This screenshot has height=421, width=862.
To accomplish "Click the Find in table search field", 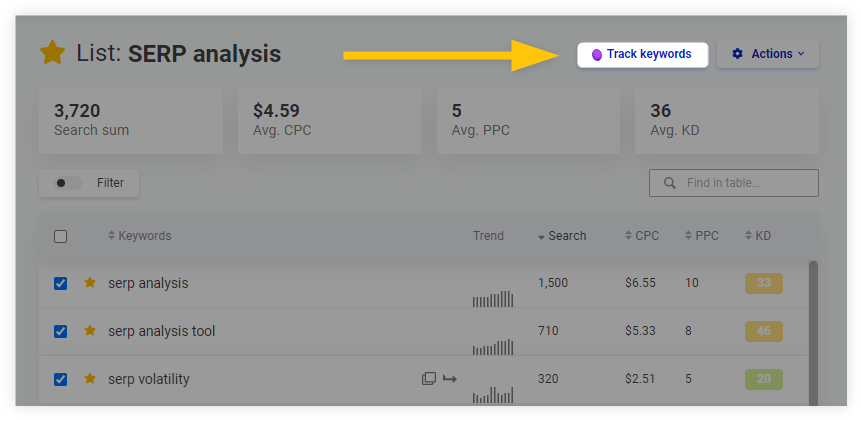I will [x=745, y=183].
